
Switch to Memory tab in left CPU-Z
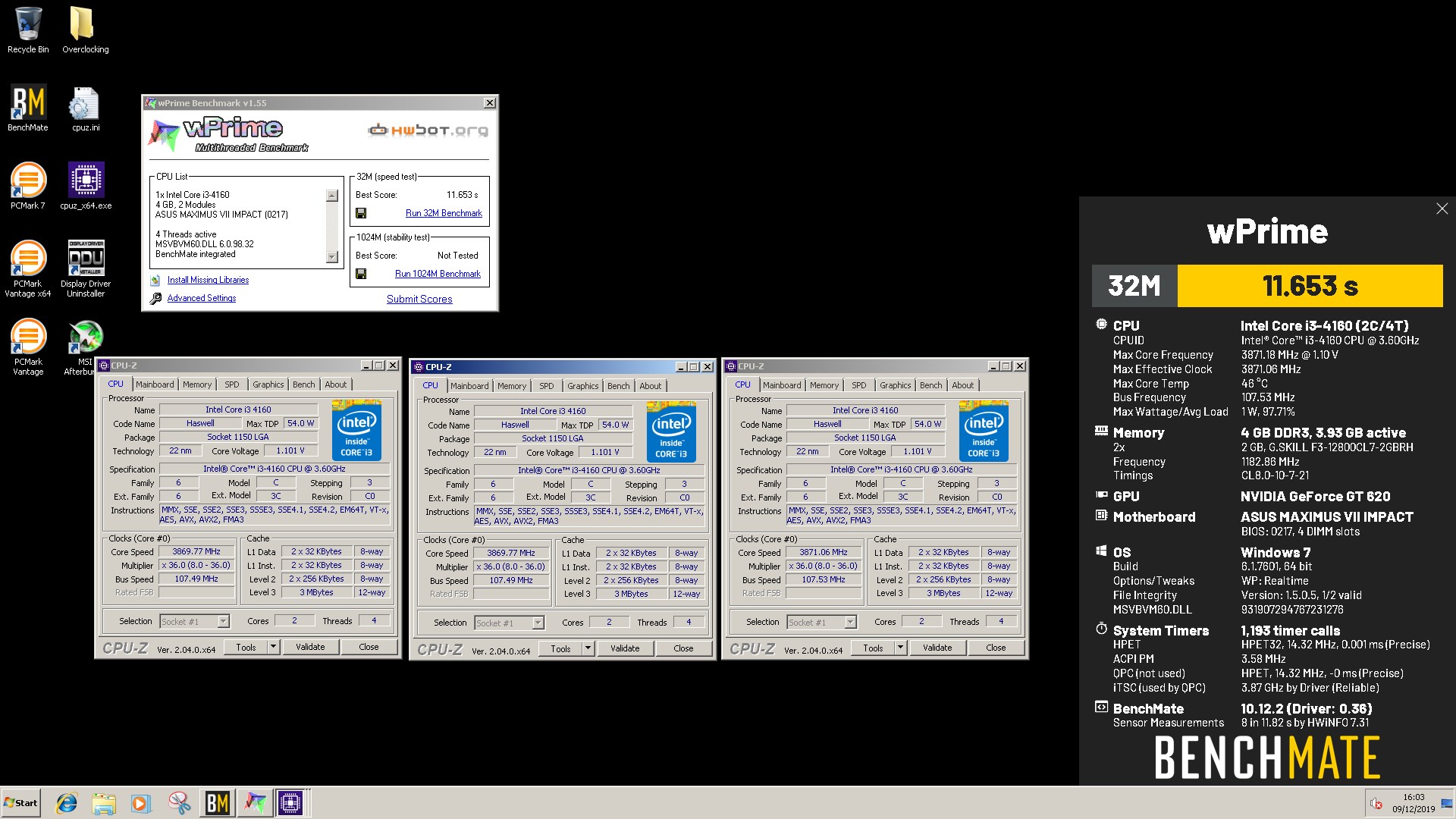point(197,384)
